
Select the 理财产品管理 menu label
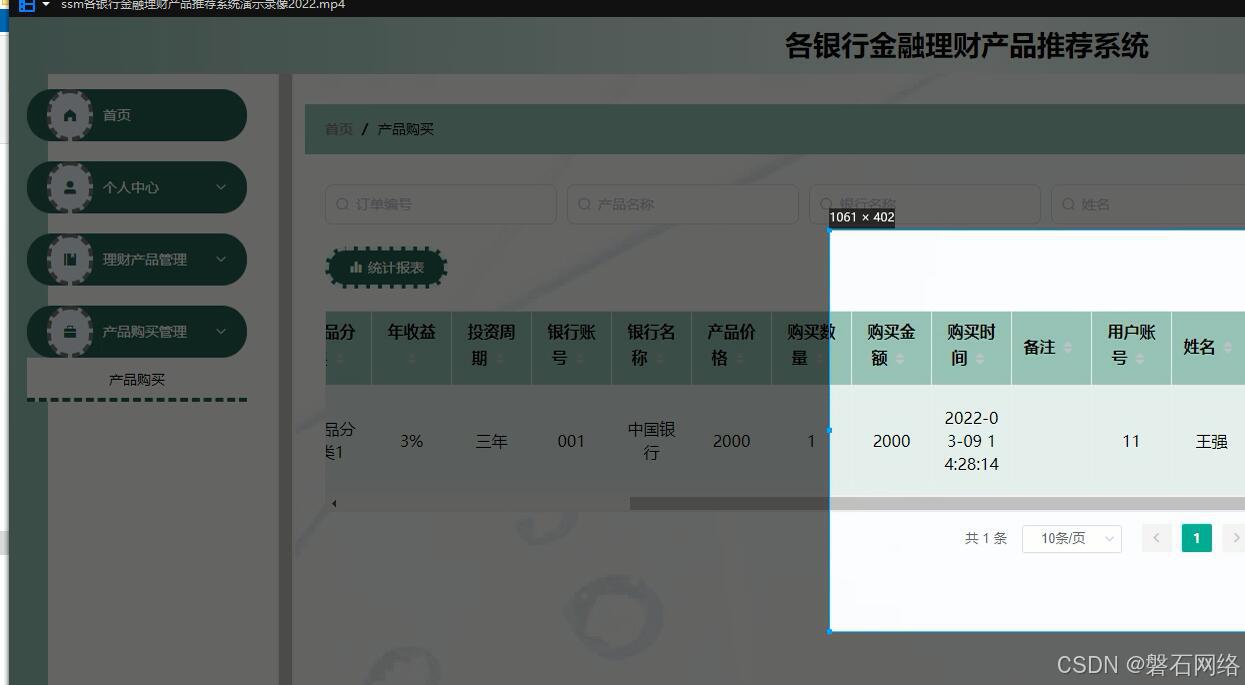(144, 259)
